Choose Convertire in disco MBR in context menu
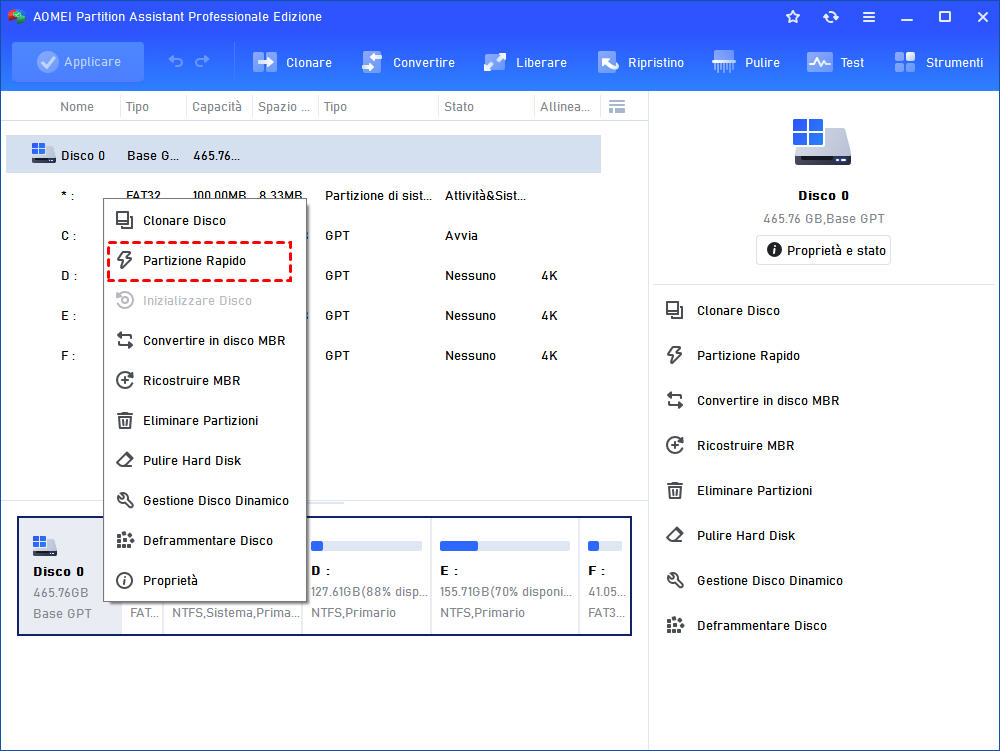The width and height of the screenshot is (1000, 751). pos(205,340)
